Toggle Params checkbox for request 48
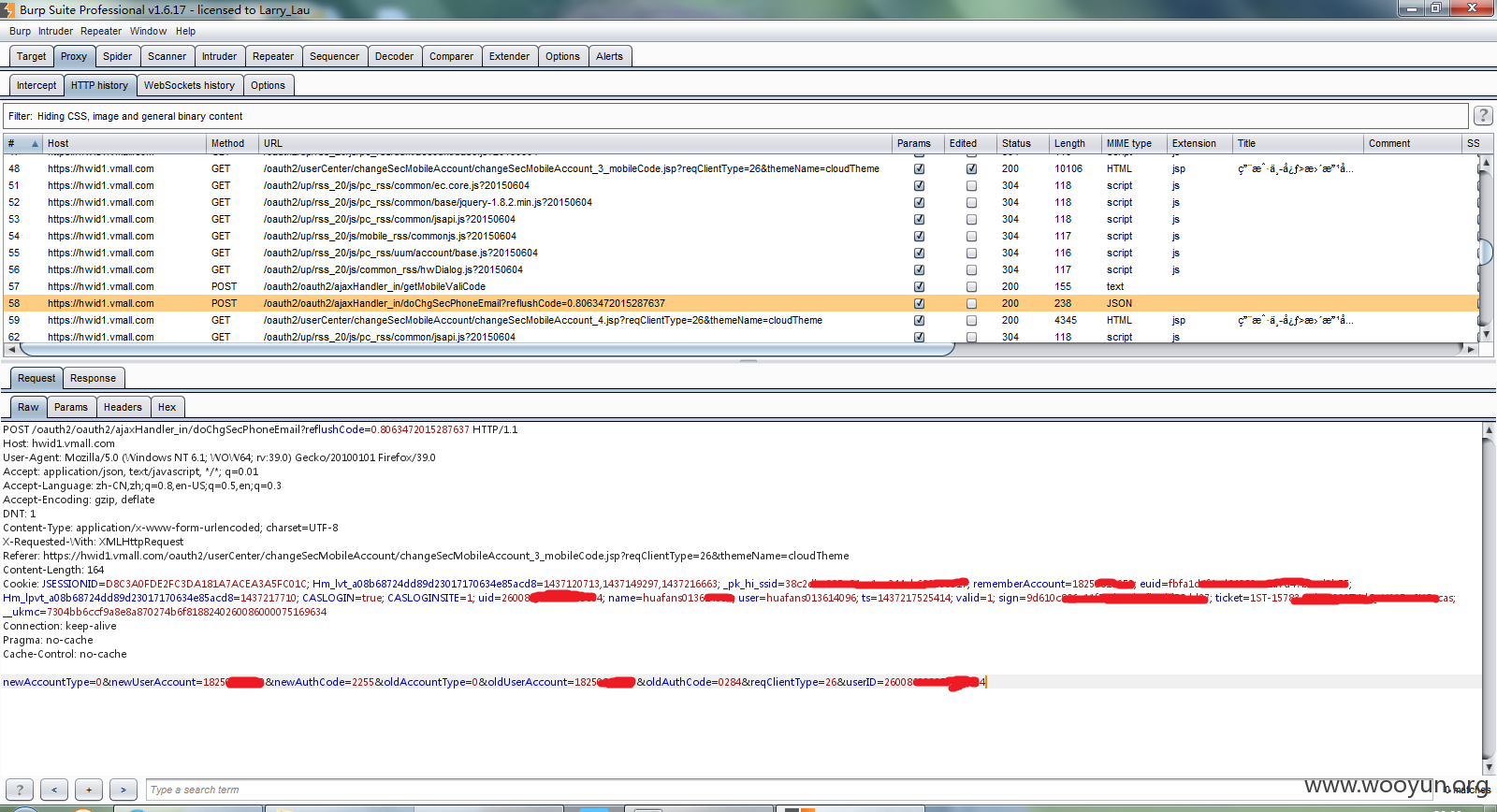The height and width of the screenshot is (812, 1497). pyautogui.click(x=919, y=169)
